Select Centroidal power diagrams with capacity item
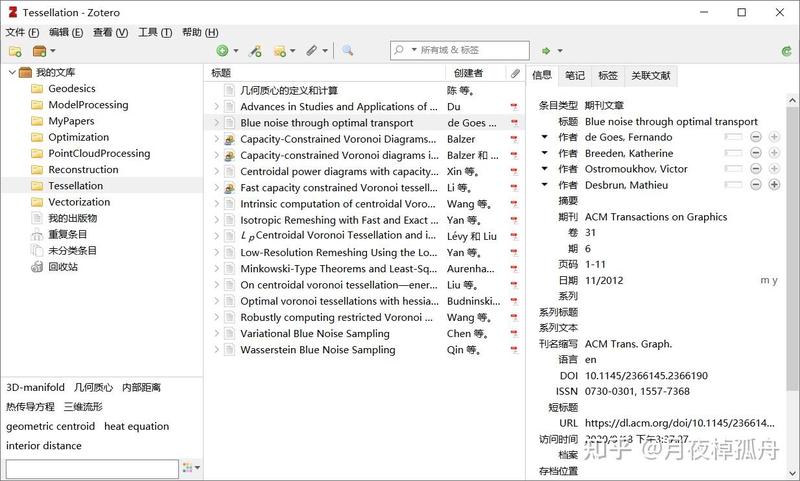The image size is (800, 481). click(x=339, y=171)
